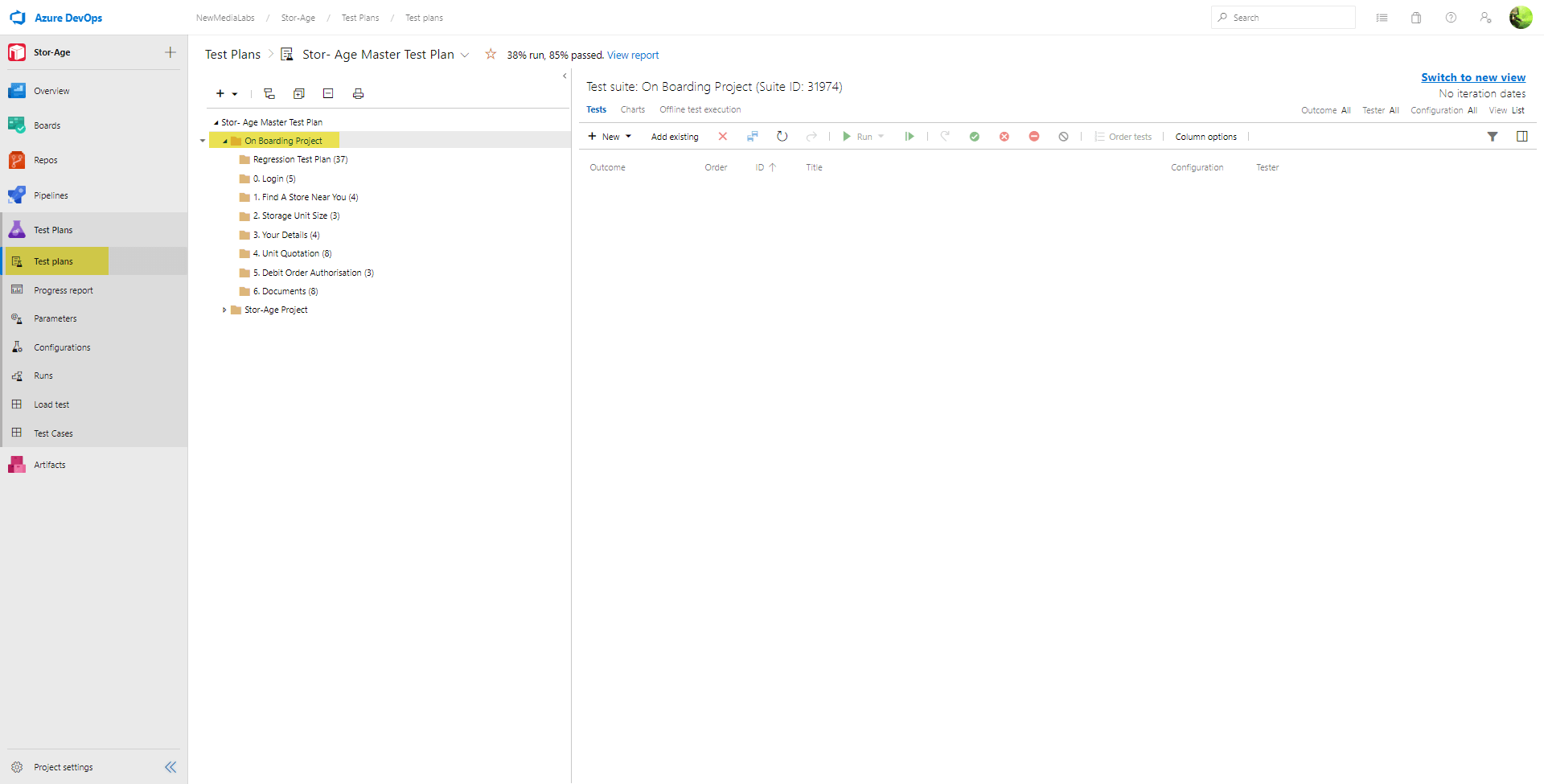This screenshot has width=1544, height=784.
Task: Click the Expand all suites icon
Action: pos(299,94)
